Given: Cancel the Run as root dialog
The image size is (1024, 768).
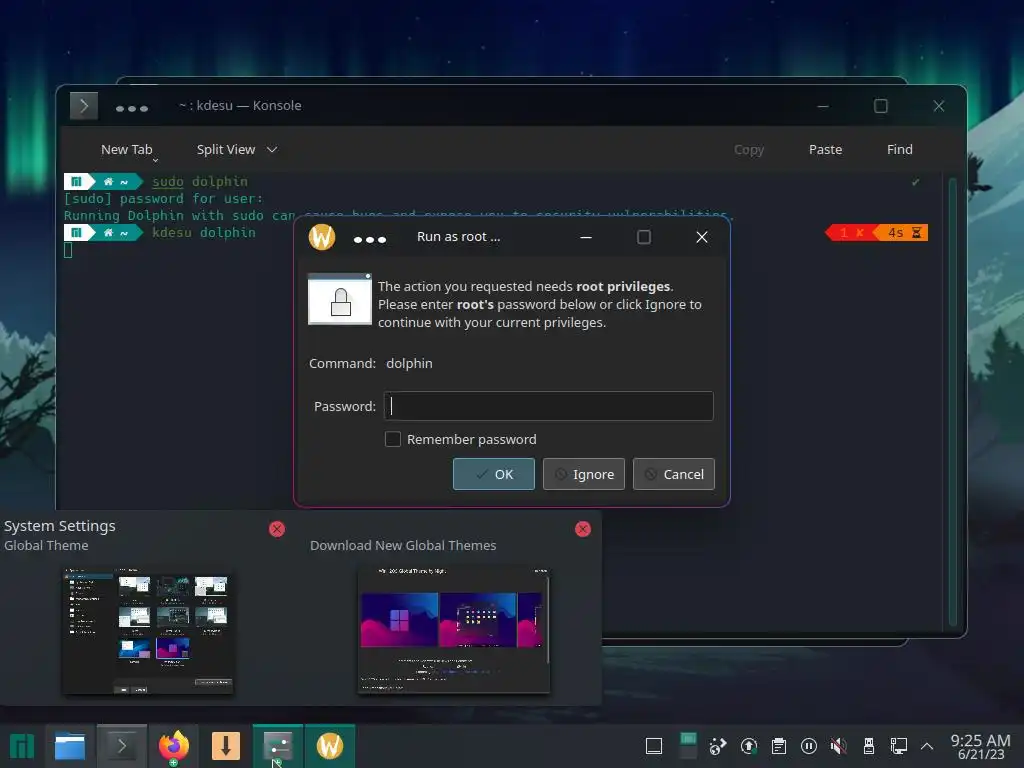Looking at the screenshot, I should coord(674,474).
